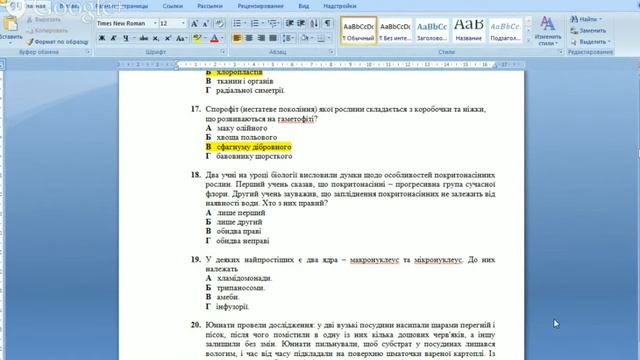Open the Clipboard pane launcher (Буфер обмена)
This screenshot has width=640, height=360.
pyautogui.click(x=88, y=52)
